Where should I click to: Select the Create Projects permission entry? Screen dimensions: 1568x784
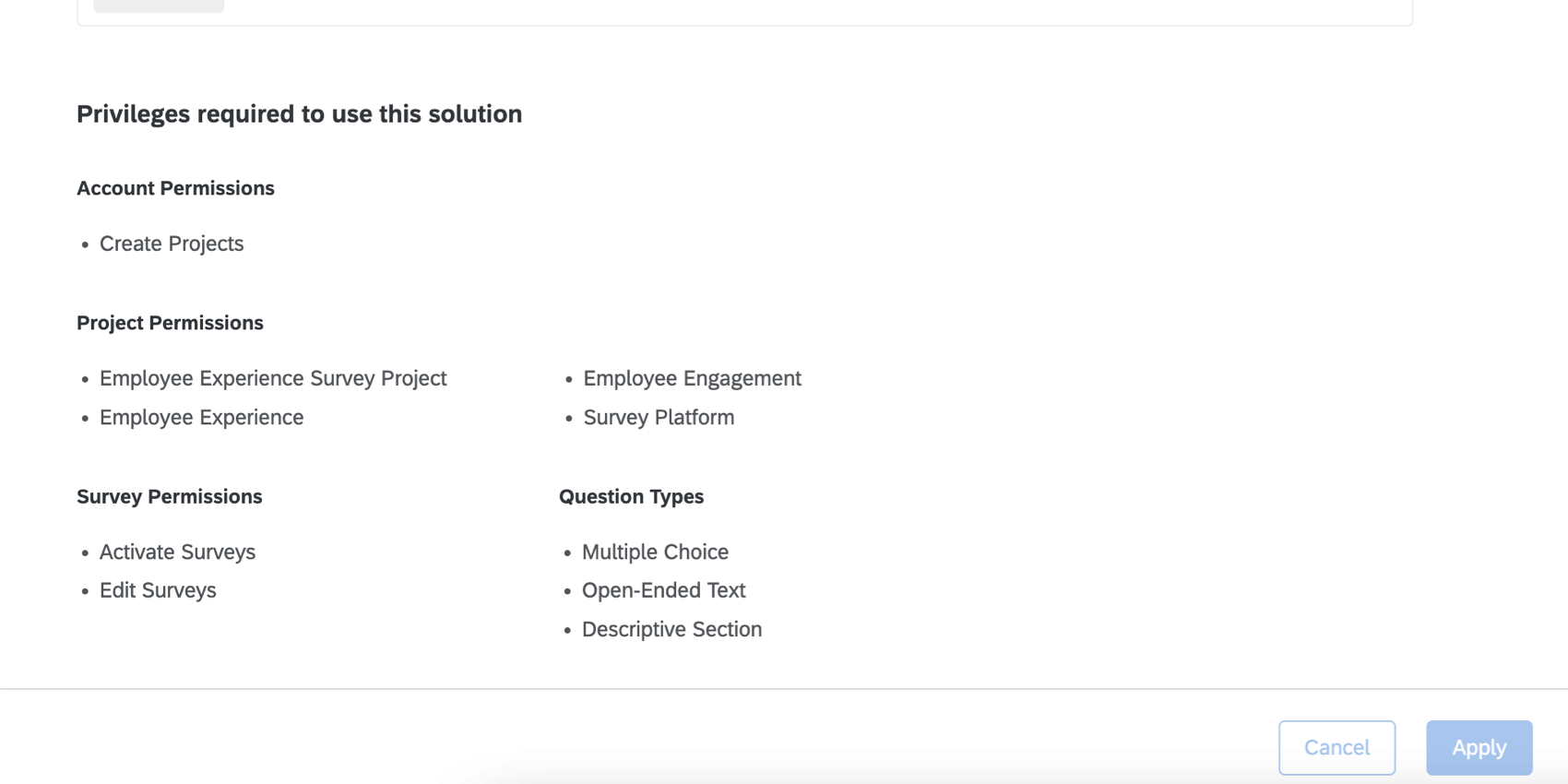[172, 244]
